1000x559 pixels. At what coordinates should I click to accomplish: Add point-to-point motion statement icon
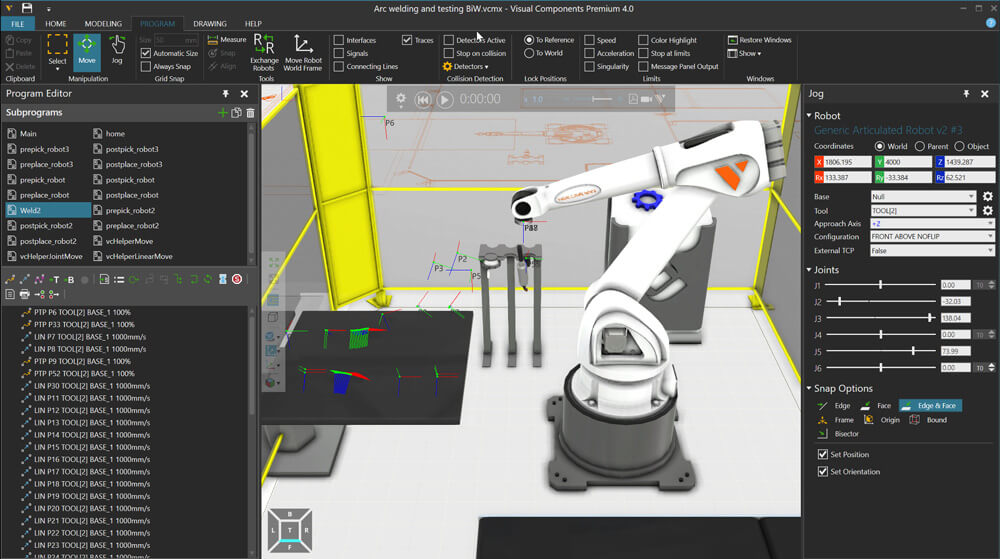point(10,279)
